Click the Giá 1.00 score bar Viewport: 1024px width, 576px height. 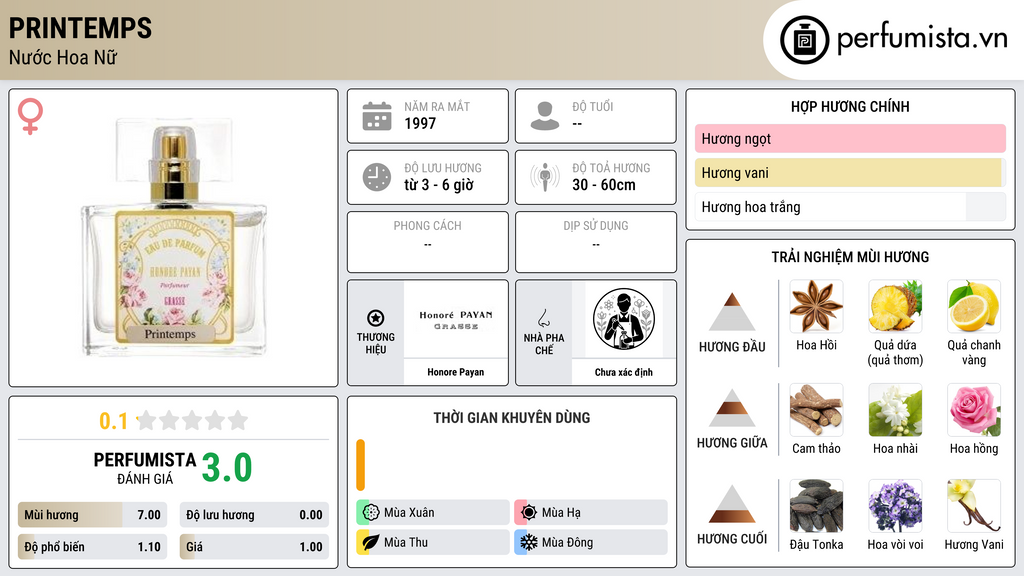[254, 547]
